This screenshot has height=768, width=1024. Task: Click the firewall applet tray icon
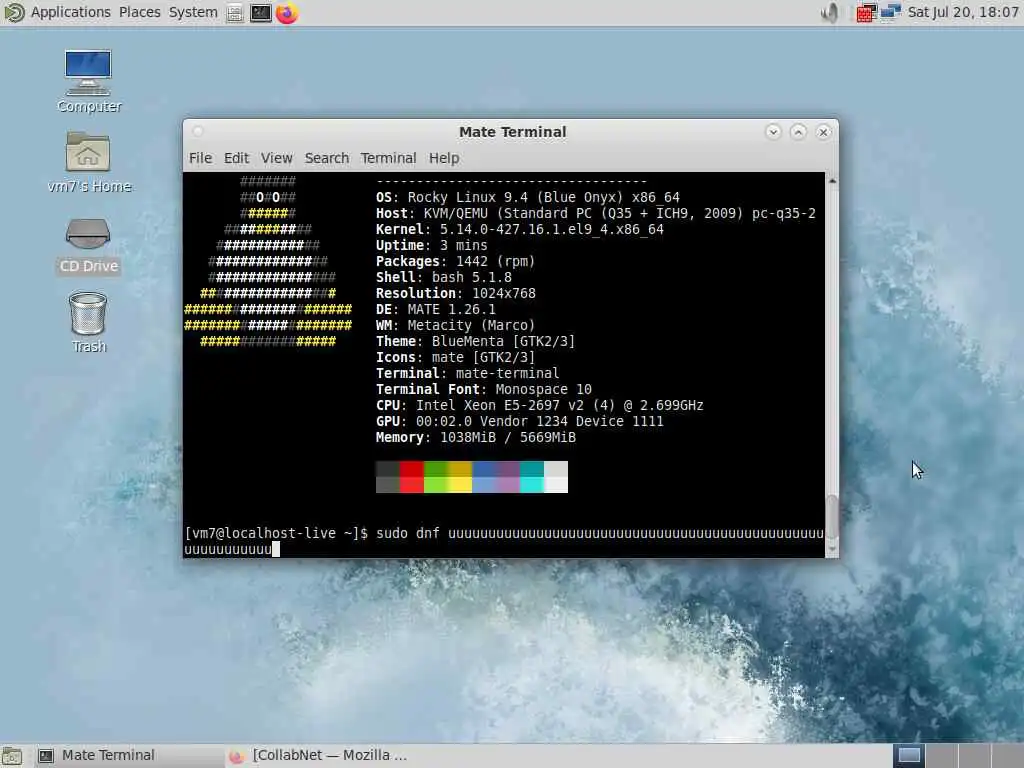click(865, 12)
